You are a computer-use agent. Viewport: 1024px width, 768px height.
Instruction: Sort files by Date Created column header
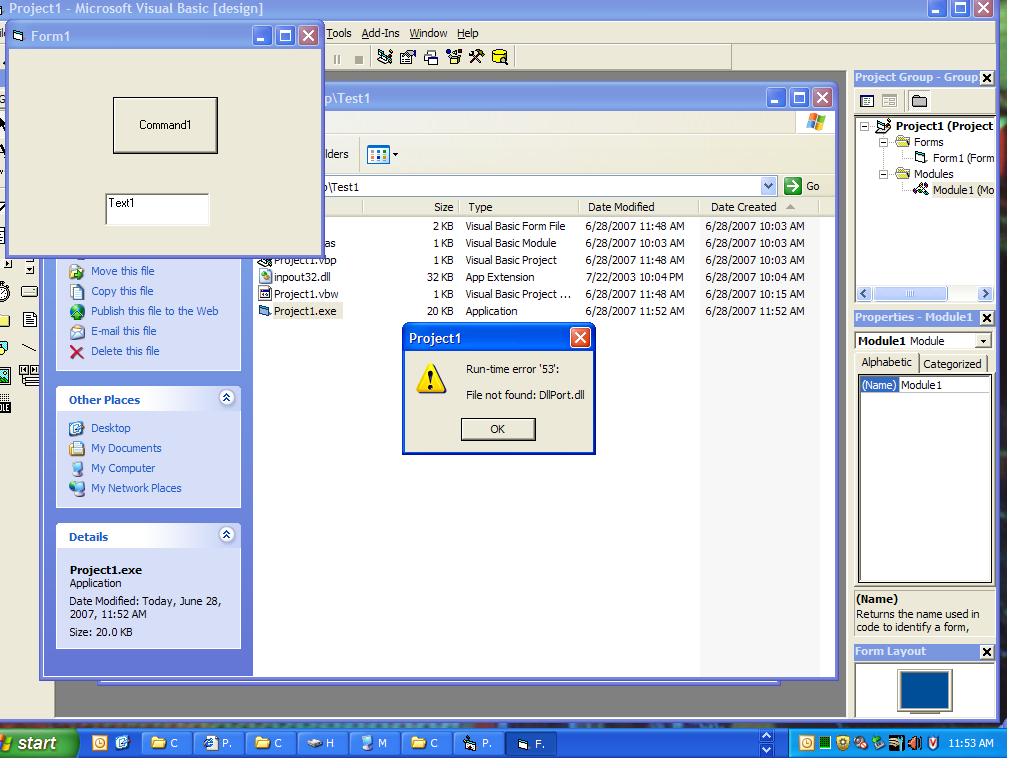759,207
